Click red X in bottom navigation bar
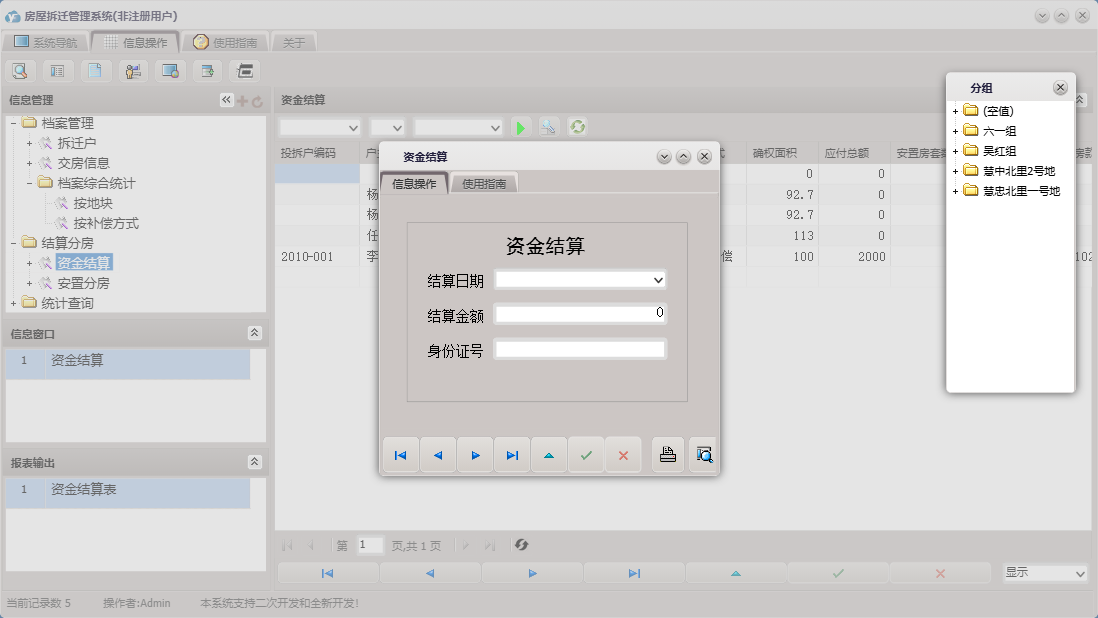The height and width of the screenshot is (618, 1098). pos(940,573)
